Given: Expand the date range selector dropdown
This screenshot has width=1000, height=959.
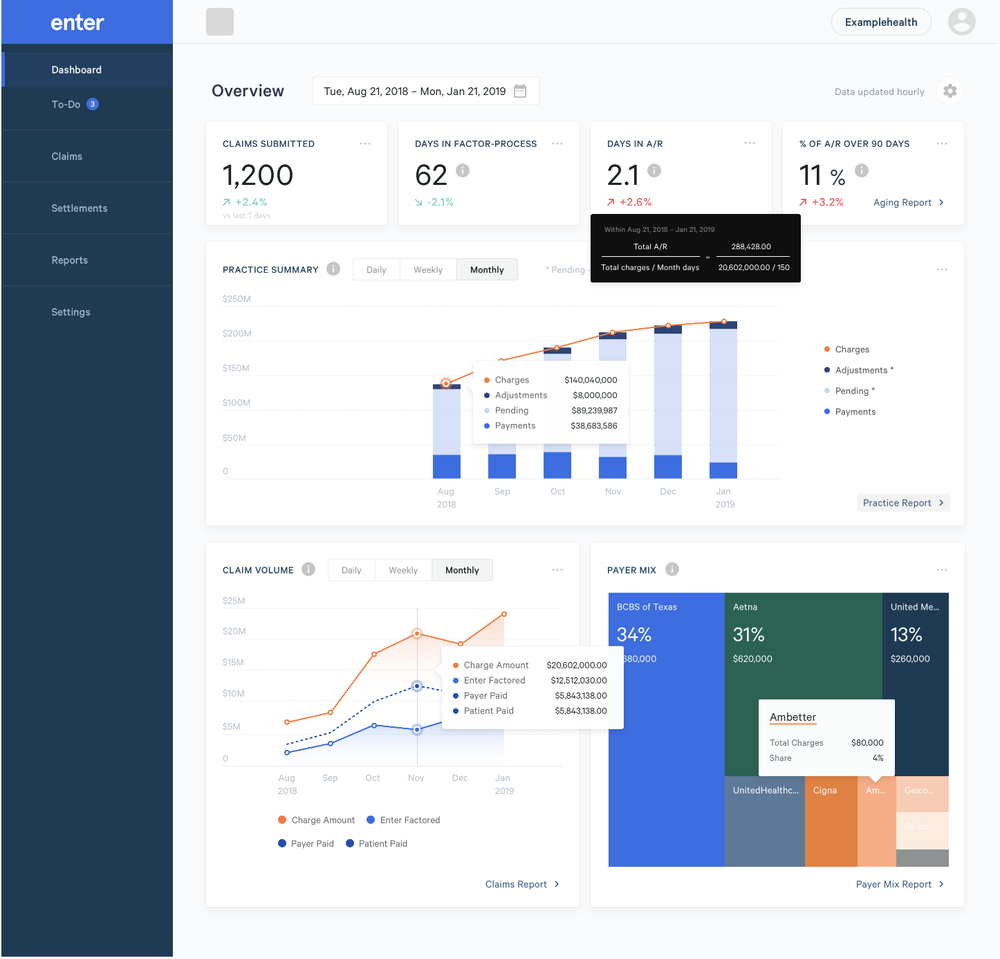Looking at the screenshot, I should coord(425,90).
